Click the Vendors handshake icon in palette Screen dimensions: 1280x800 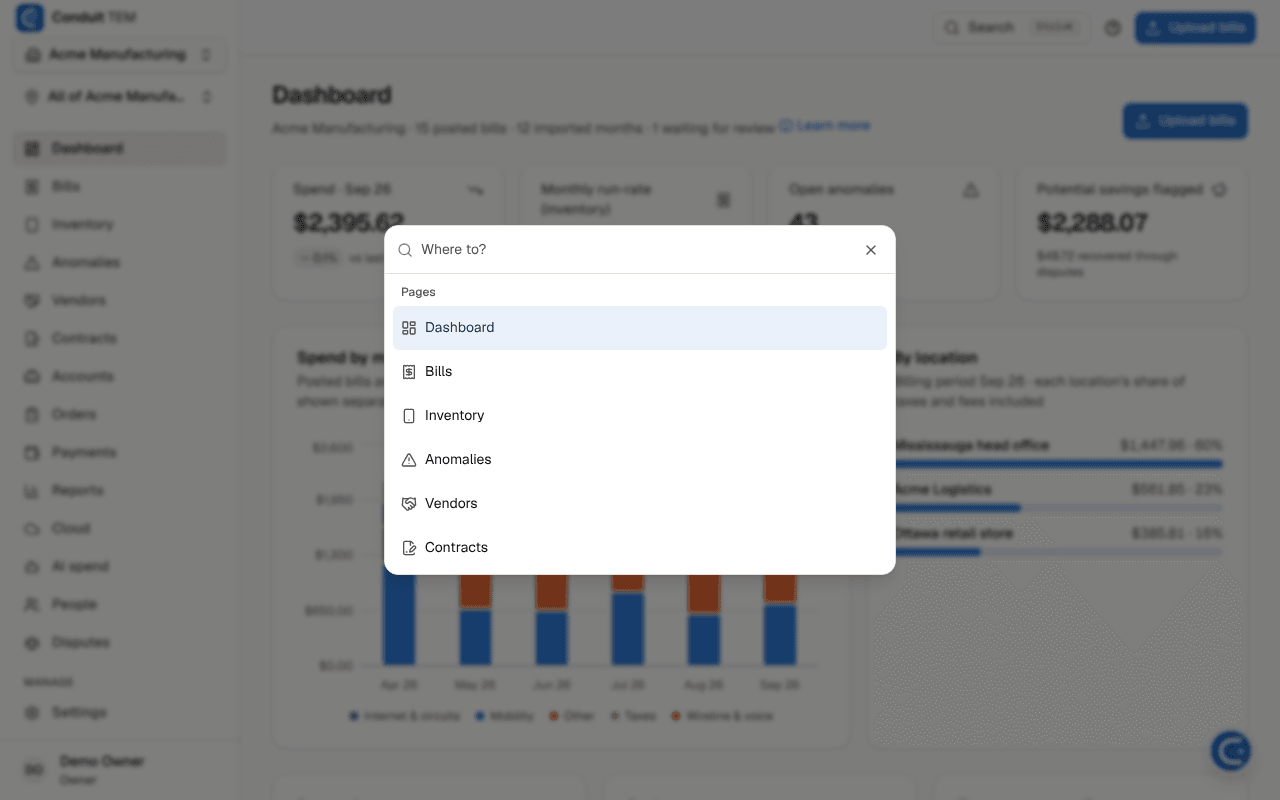pos(409,504)
